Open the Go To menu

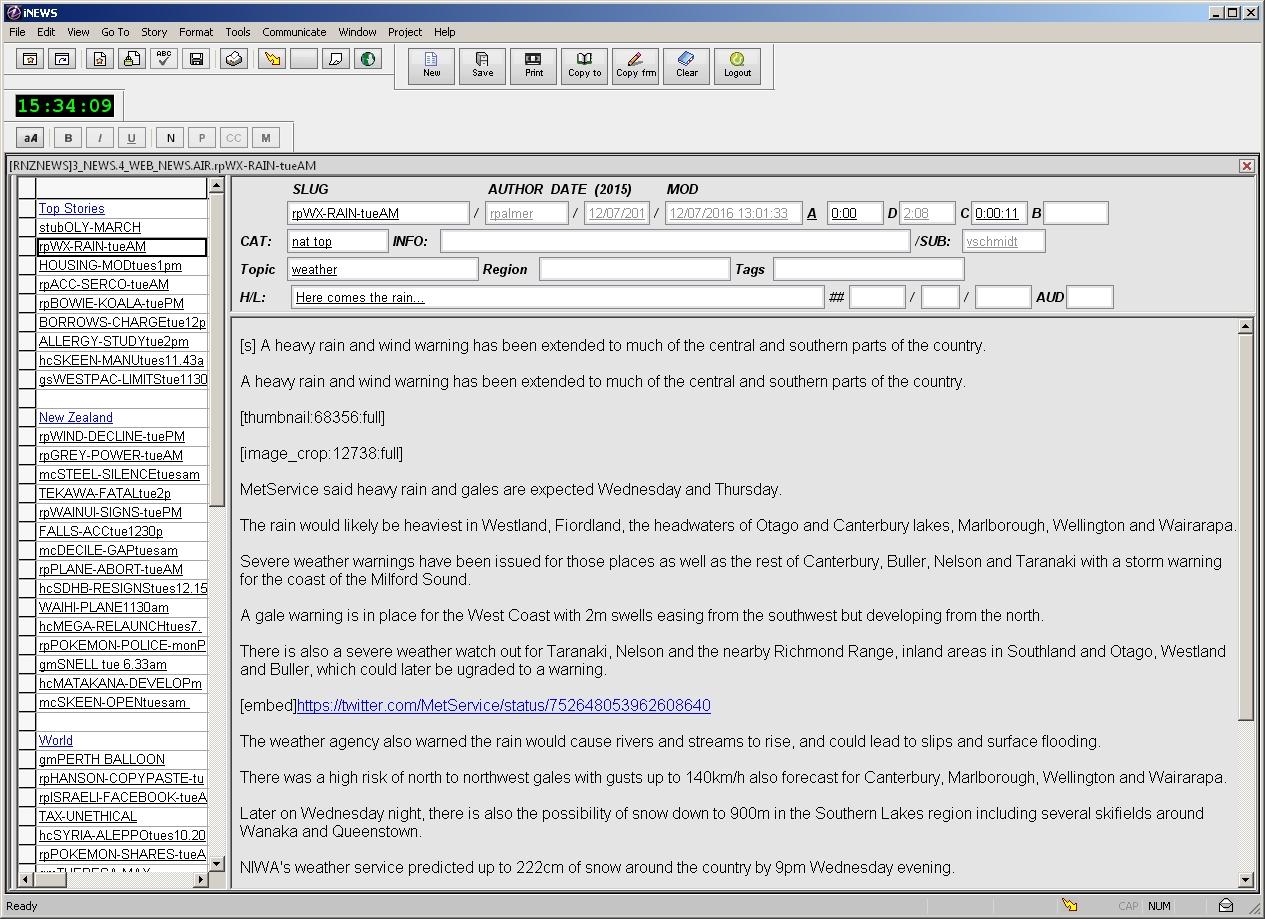click(115, 31)
